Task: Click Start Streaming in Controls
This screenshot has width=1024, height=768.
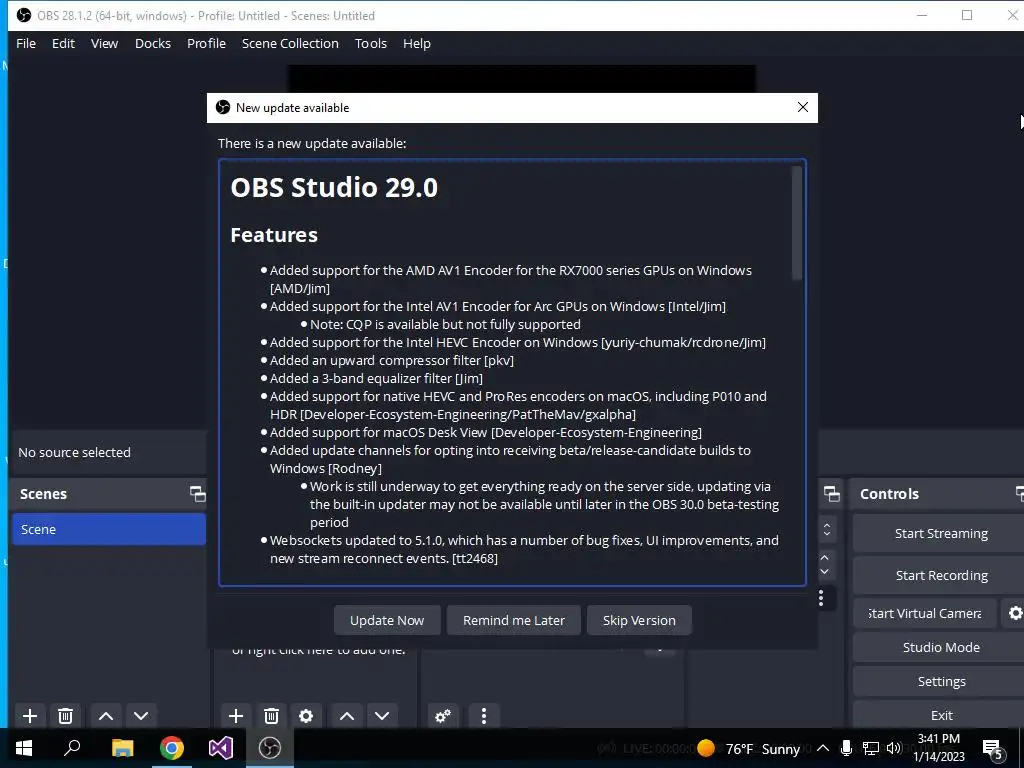Action: pos(941,534)
